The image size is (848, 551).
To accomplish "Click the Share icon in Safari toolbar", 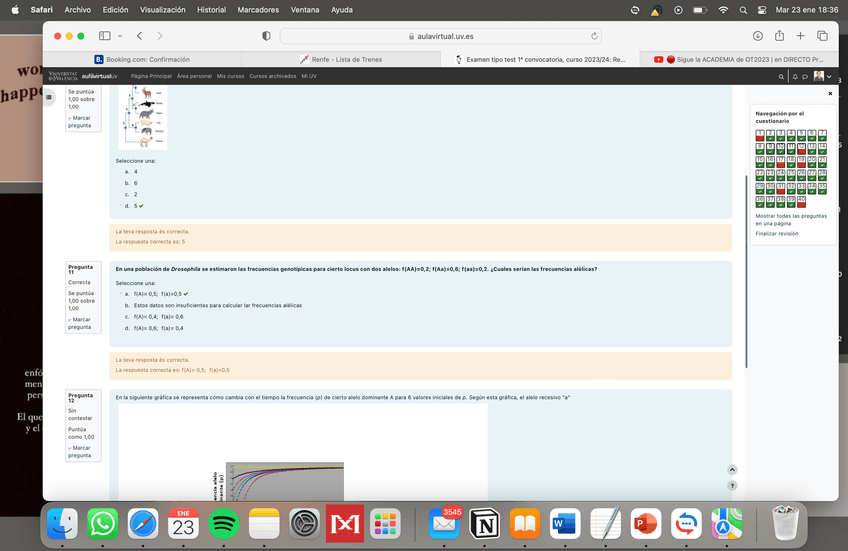I will pyautogui.click(x=779, y=36).
